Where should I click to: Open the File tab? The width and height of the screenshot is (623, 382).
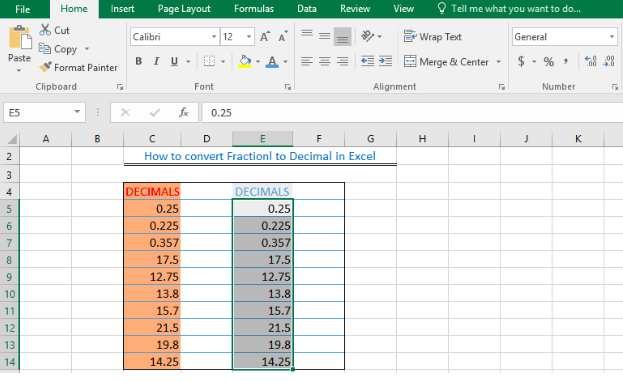click(x=22, y=9)
